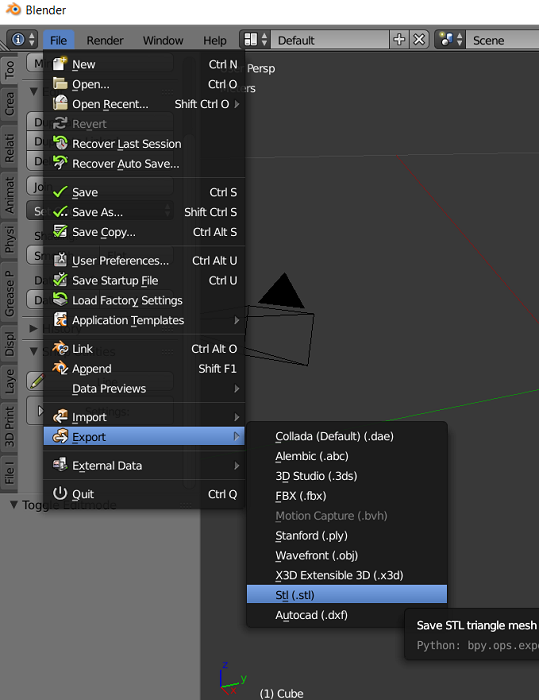Click the Quit power icon
This screenshot has width=539, height=700.
(x=60, y=494)
